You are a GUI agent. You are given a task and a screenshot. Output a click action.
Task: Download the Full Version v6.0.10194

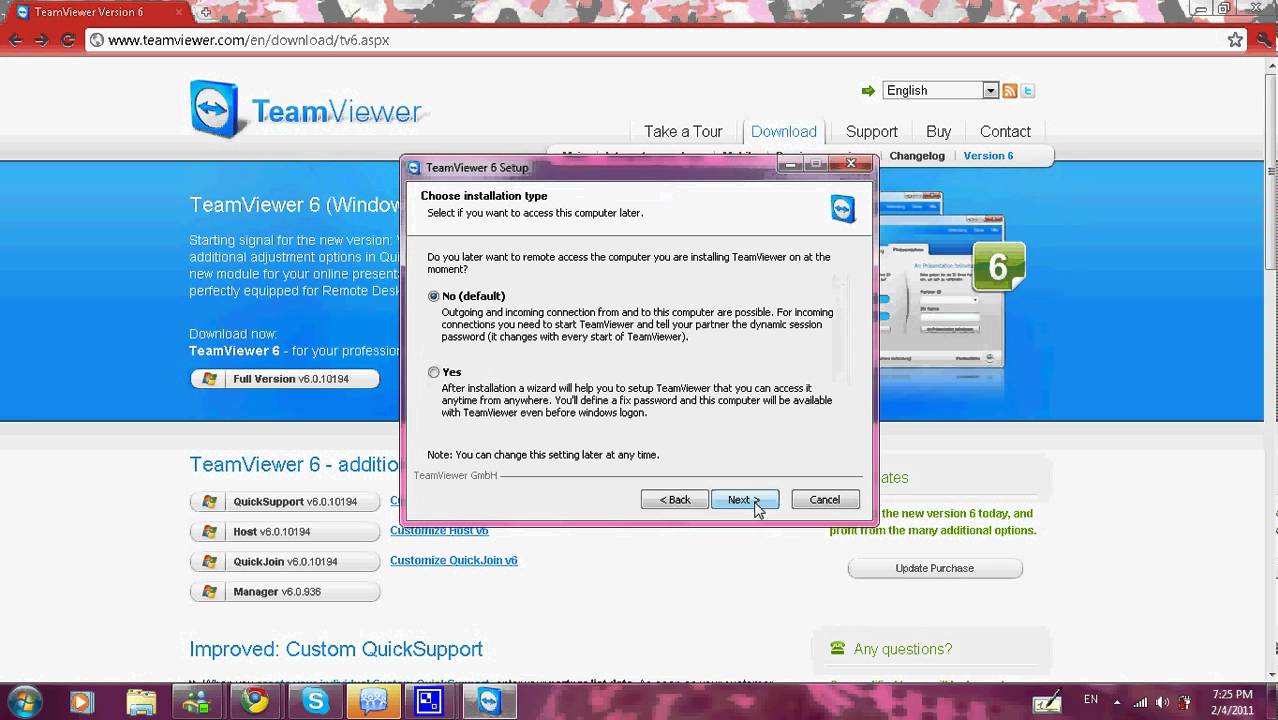(285, 379)
